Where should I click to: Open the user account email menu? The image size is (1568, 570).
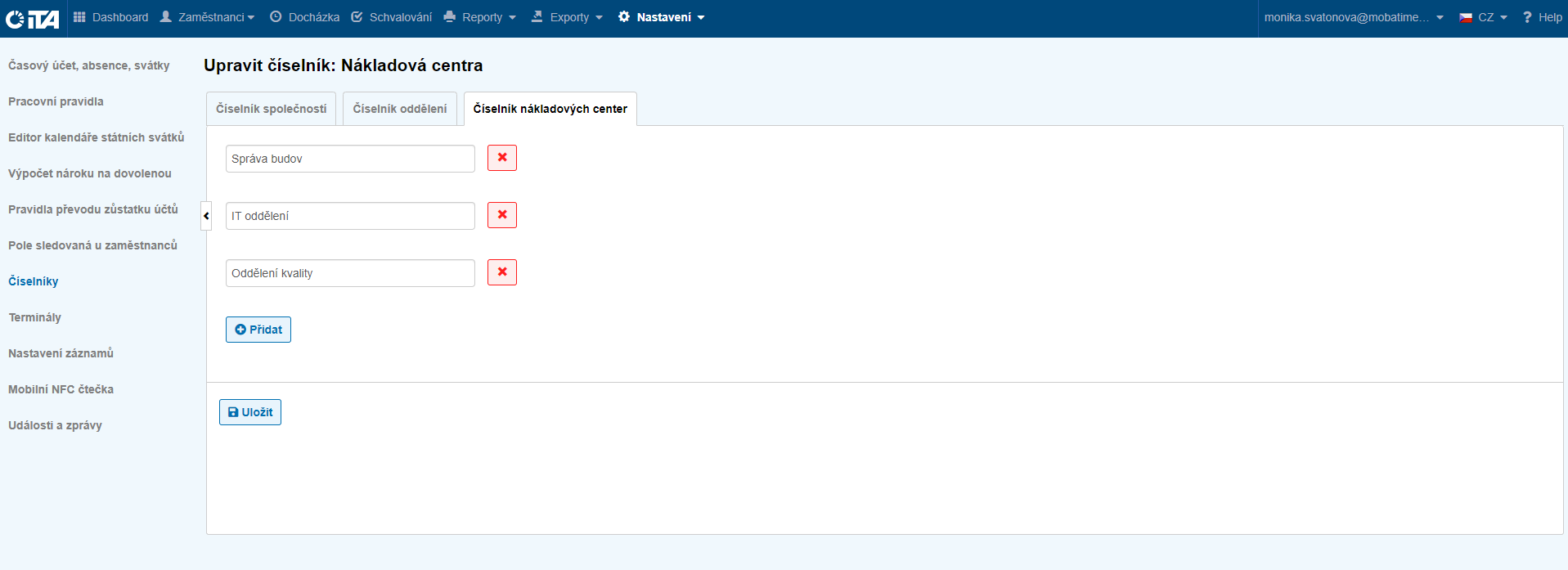pyautogui.click(x=1353, y=17)
